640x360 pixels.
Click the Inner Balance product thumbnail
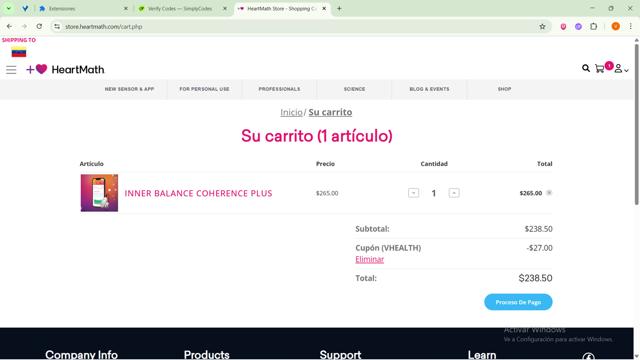pos(99,193)
